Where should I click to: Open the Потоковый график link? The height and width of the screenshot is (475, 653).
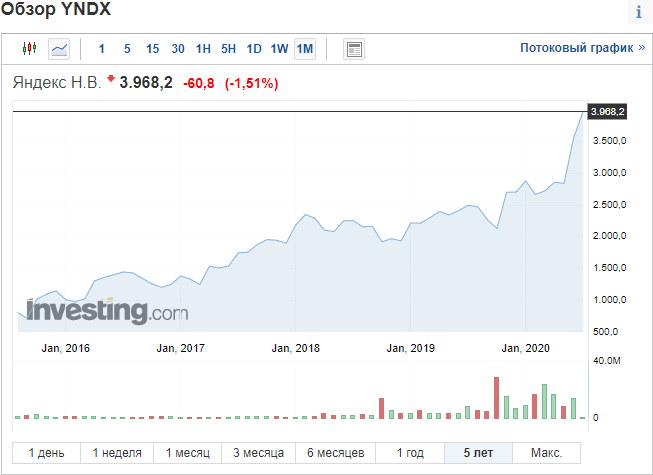point(583,48)
